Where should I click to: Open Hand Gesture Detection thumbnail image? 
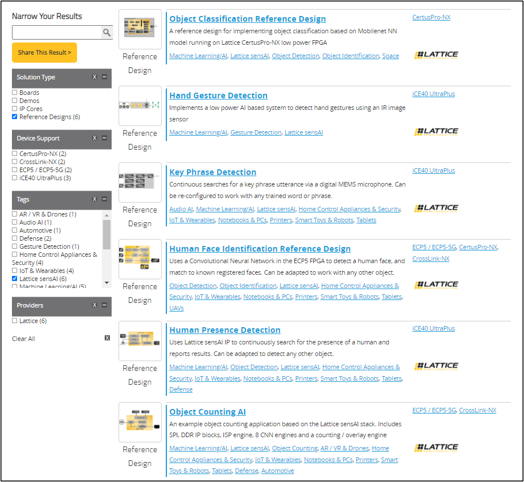tap(140, 105)
